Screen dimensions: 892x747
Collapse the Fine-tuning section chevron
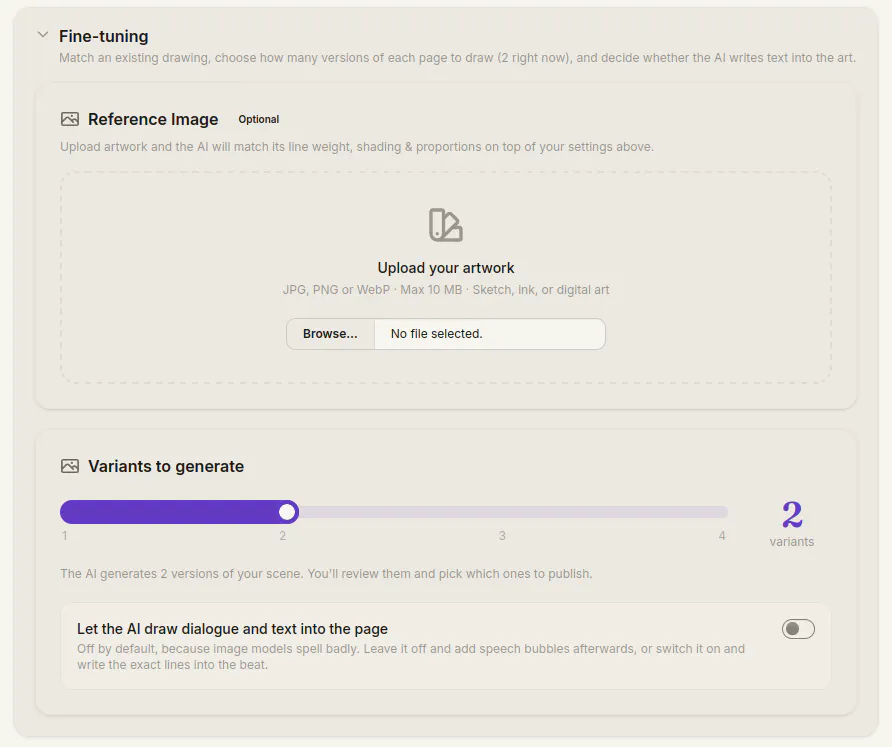(x=43, y=35)
